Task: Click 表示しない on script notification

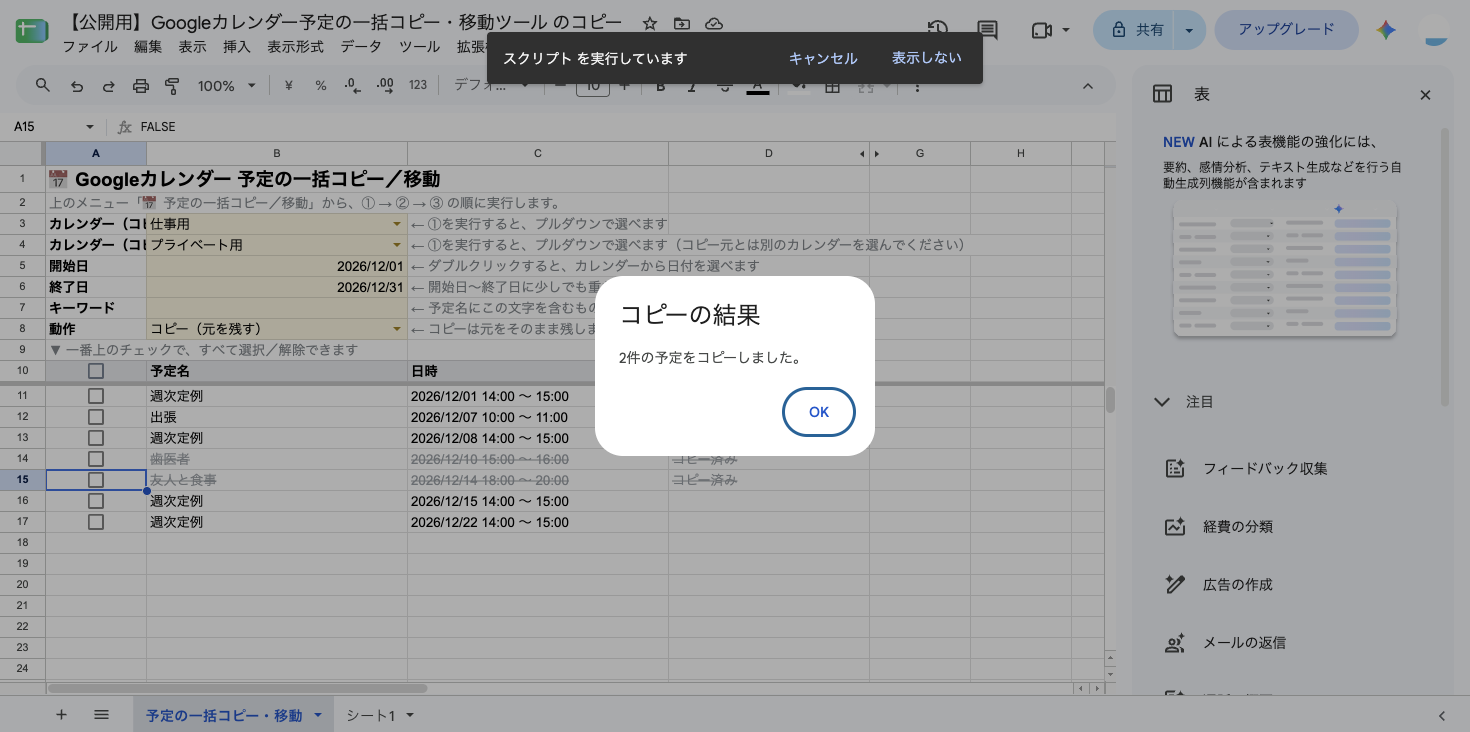Action: tap(927, 58)
